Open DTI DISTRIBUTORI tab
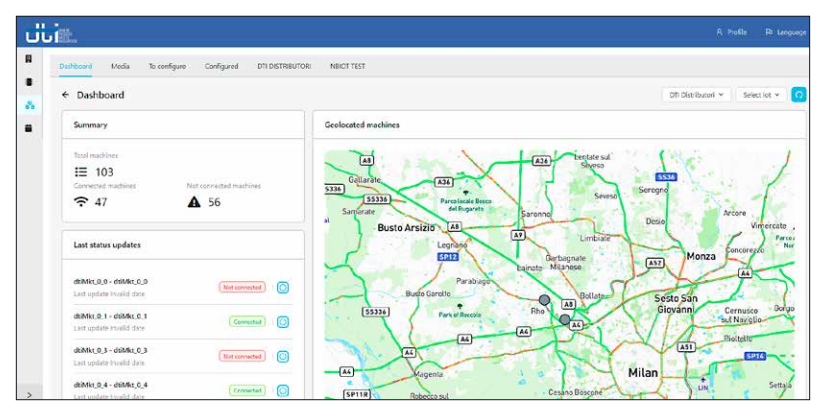The width and height of the screenshot is (821, 416). [x=284, y=66]
